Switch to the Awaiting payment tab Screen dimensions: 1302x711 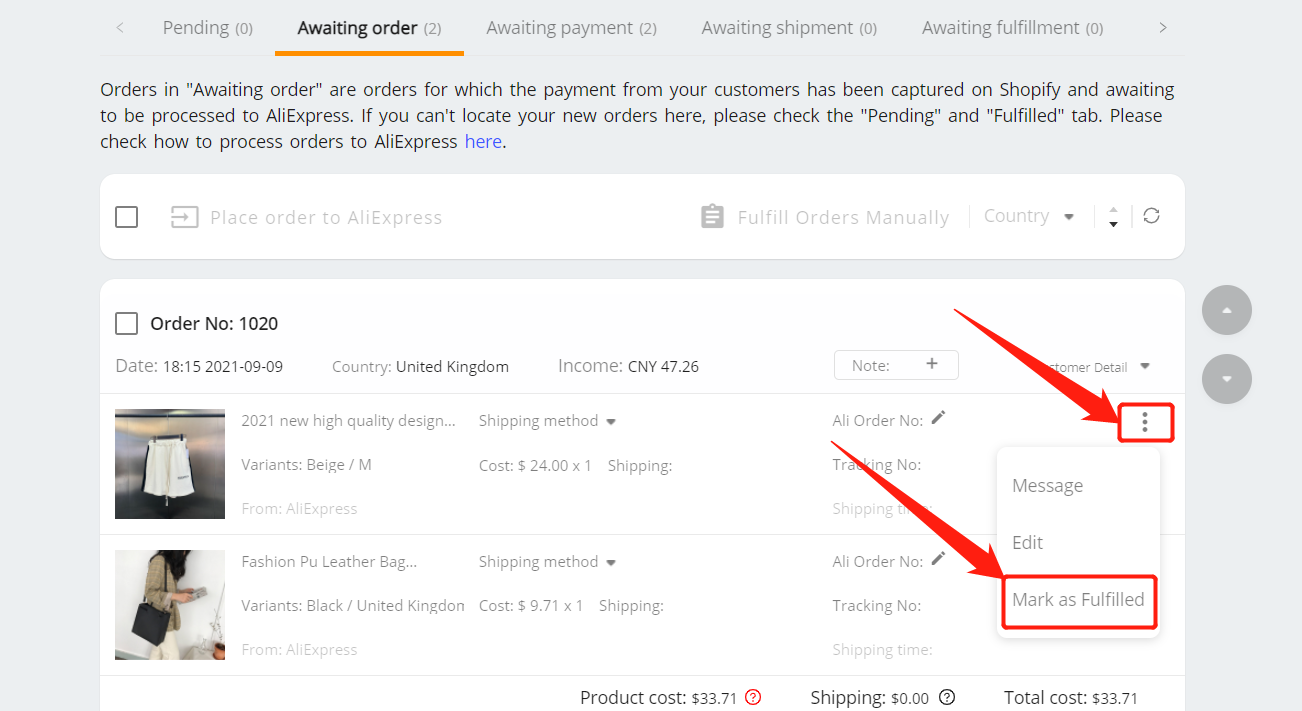pyautogui.click(x=571, y=28)
